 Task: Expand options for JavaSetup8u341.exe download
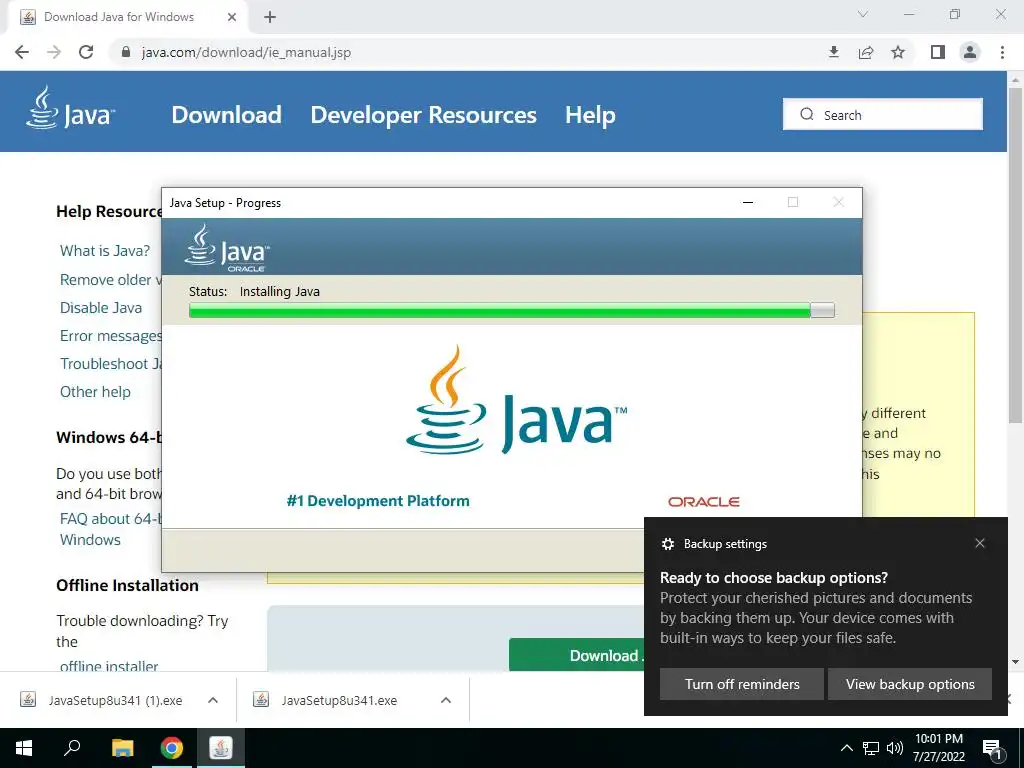(446, 700)
